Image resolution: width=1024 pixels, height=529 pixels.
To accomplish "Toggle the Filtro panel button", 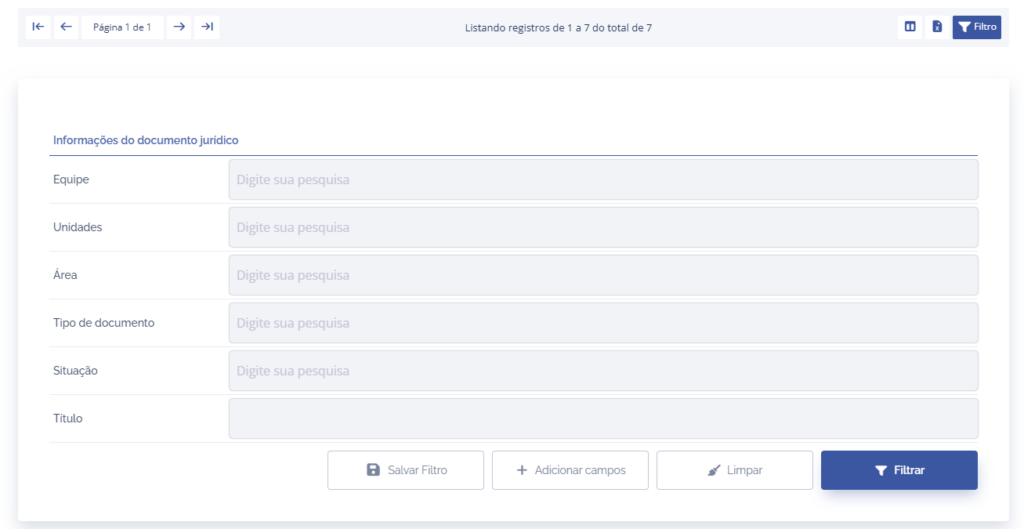I will click(977, 27).
